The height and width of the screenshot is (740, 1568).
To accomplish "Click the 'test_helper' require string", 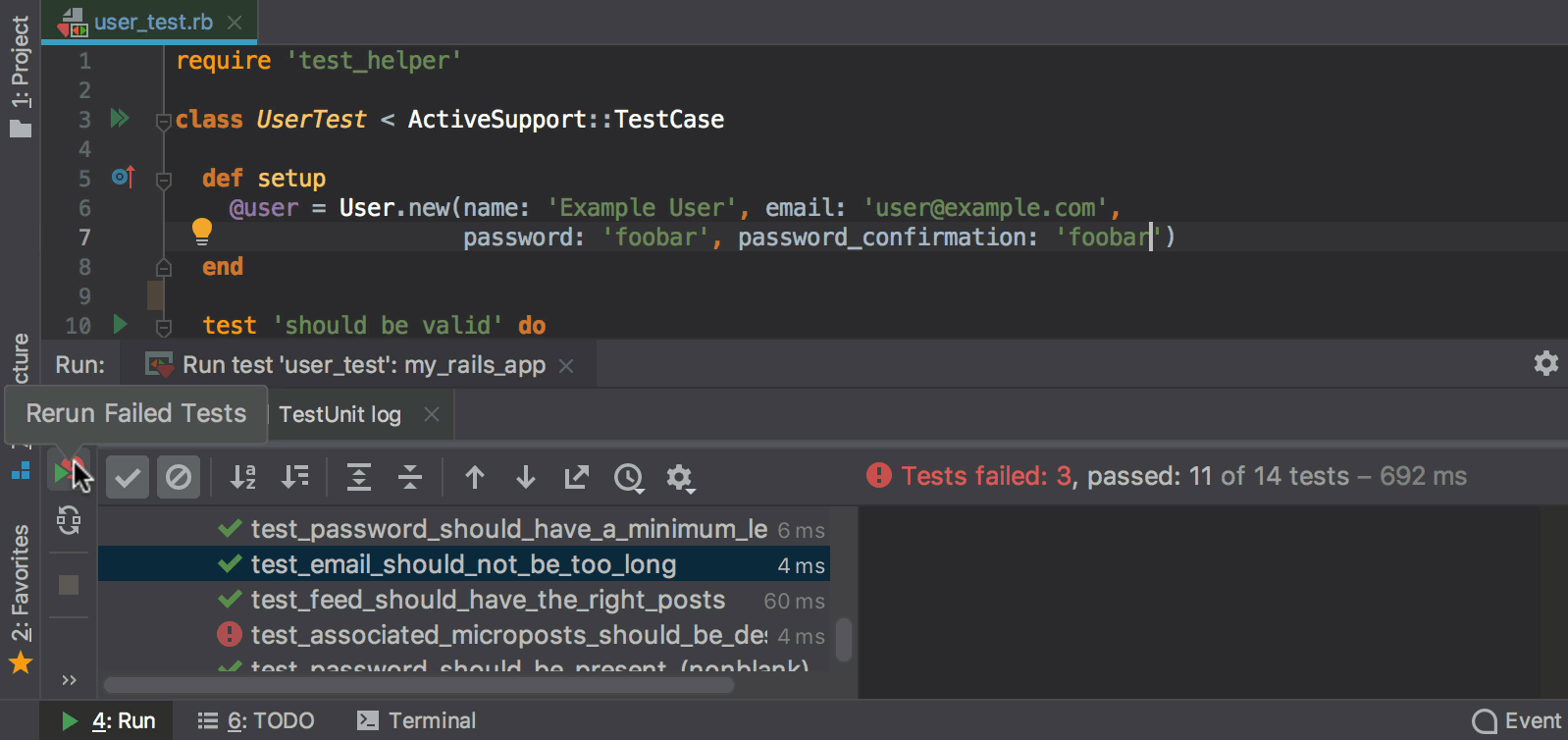I will [x=374, y=61].
